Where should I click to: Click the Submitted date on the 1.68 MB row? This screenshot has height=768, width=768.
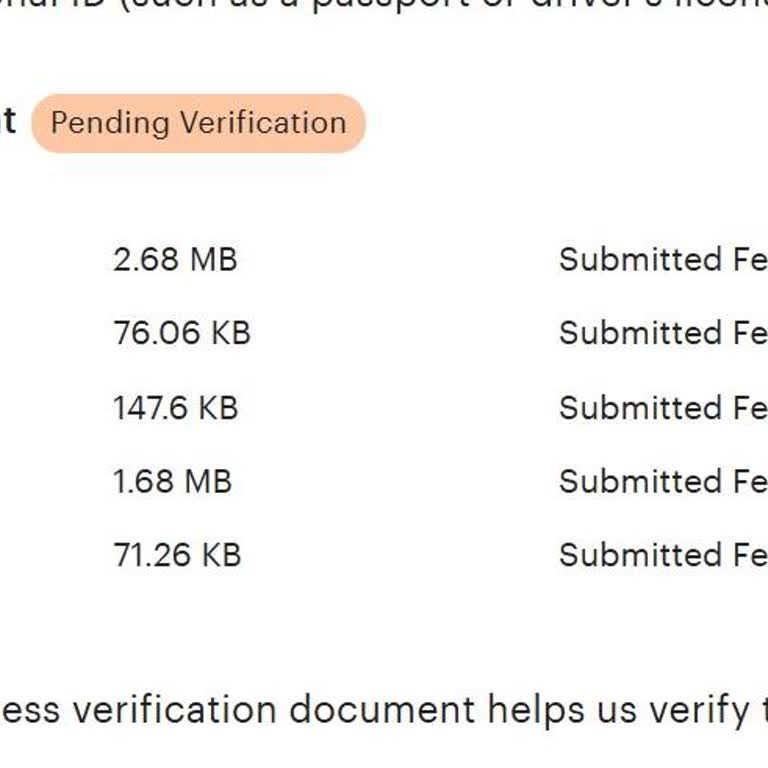pyautogui.click(x=662, y=481)
